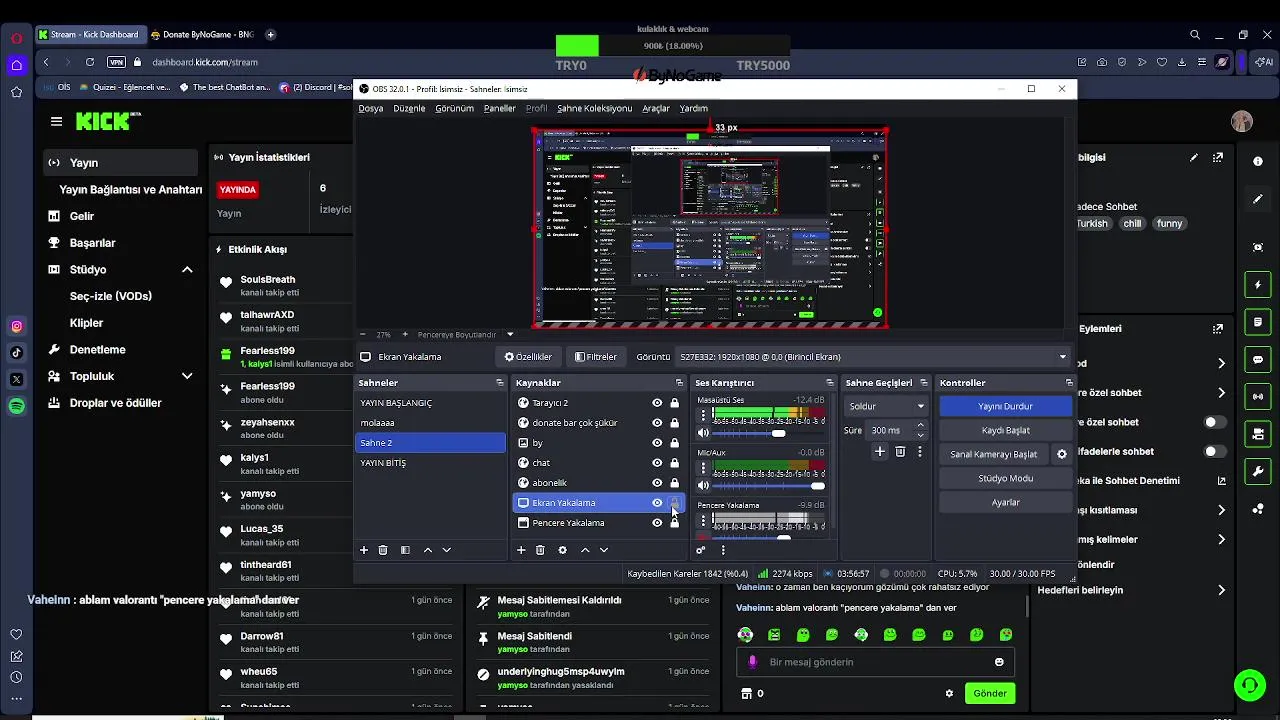Toggle visibility of the abonelik source

coord(657,483)
